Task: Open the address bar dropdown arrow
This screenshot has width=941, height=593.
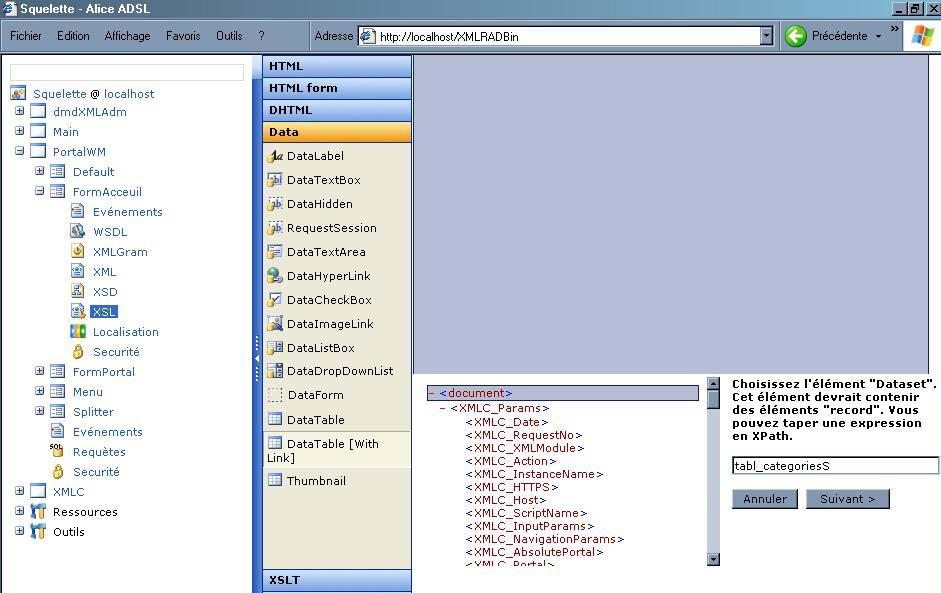Action: (x=766, y=37)
